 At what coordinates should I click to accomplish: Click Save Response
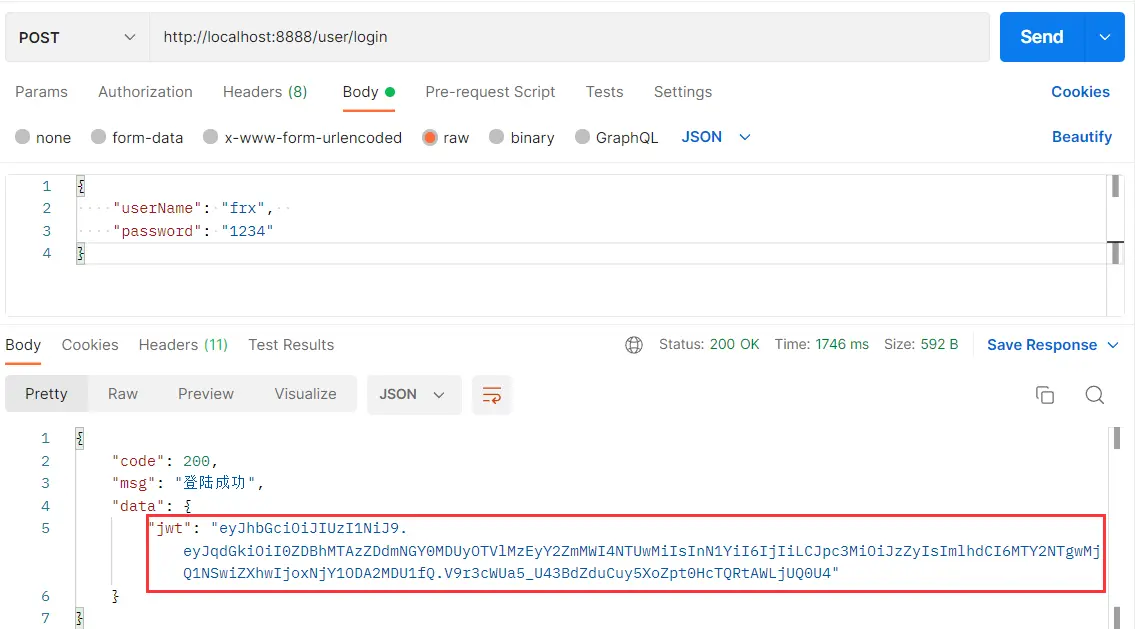[x=1042, y=345]
